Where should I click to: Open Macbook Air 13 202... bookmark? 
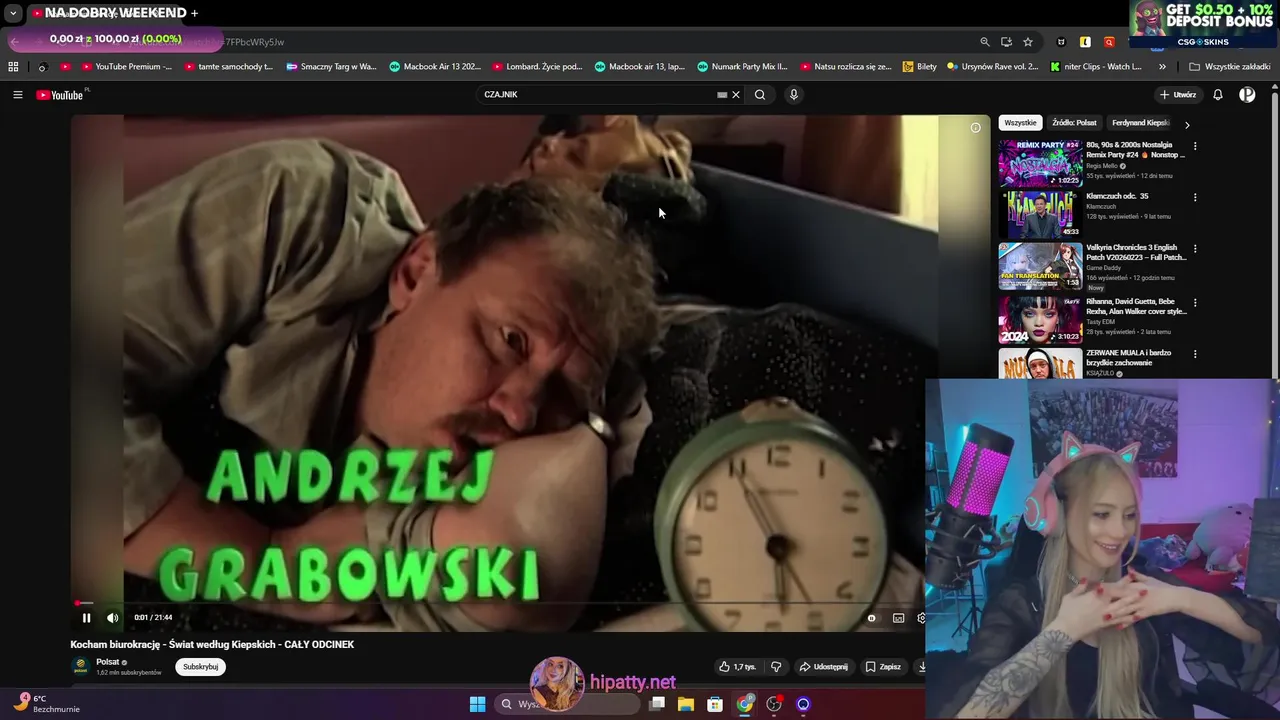(x=435, y=67)
